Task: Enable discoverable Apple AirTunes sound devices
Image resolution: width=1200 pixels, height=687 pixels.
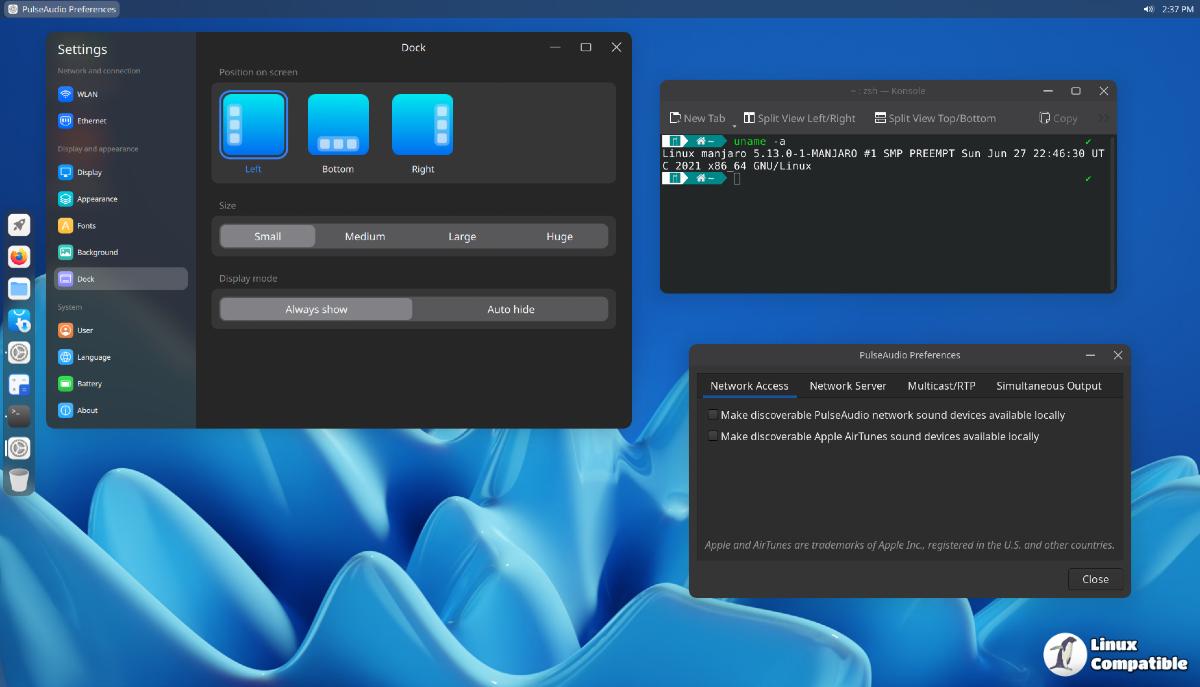Action: click(713, 437)
